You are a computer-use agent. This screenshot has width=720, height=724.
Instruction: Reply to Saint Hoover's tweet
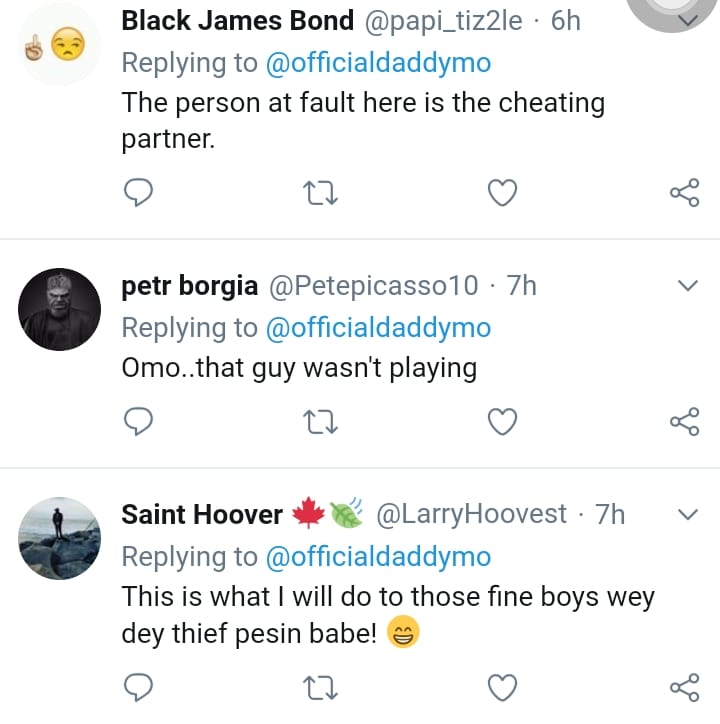(x=137, y=686)
